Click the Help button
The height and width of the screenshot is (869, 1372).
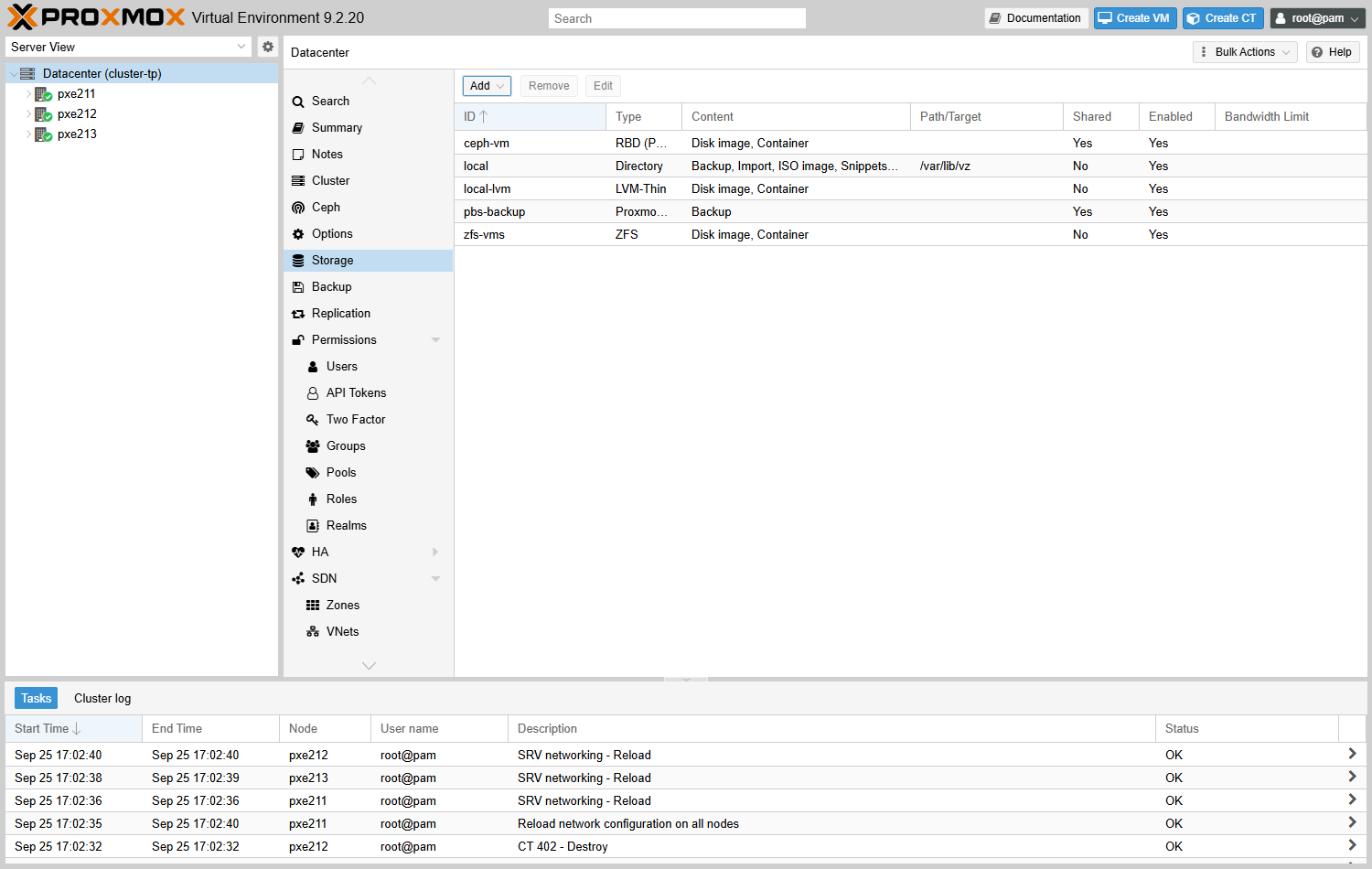tap(1333, 52)
